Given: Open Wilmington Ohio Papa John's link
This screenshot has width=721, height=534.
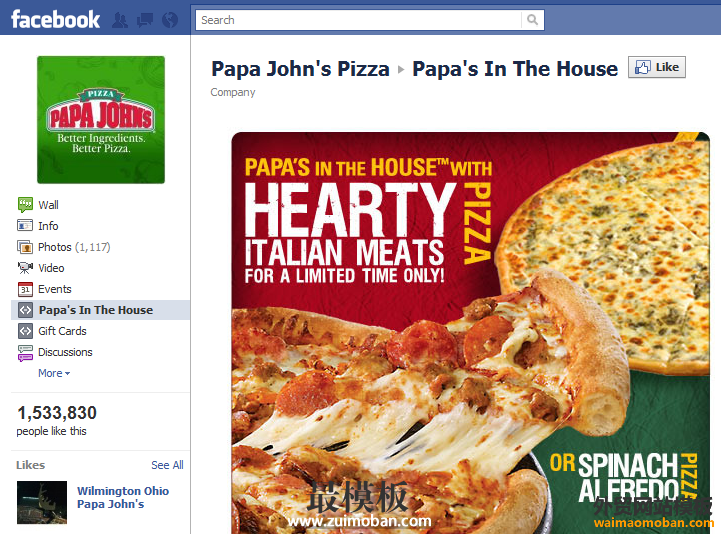Looking at the screenshot, I should [123, 497].
